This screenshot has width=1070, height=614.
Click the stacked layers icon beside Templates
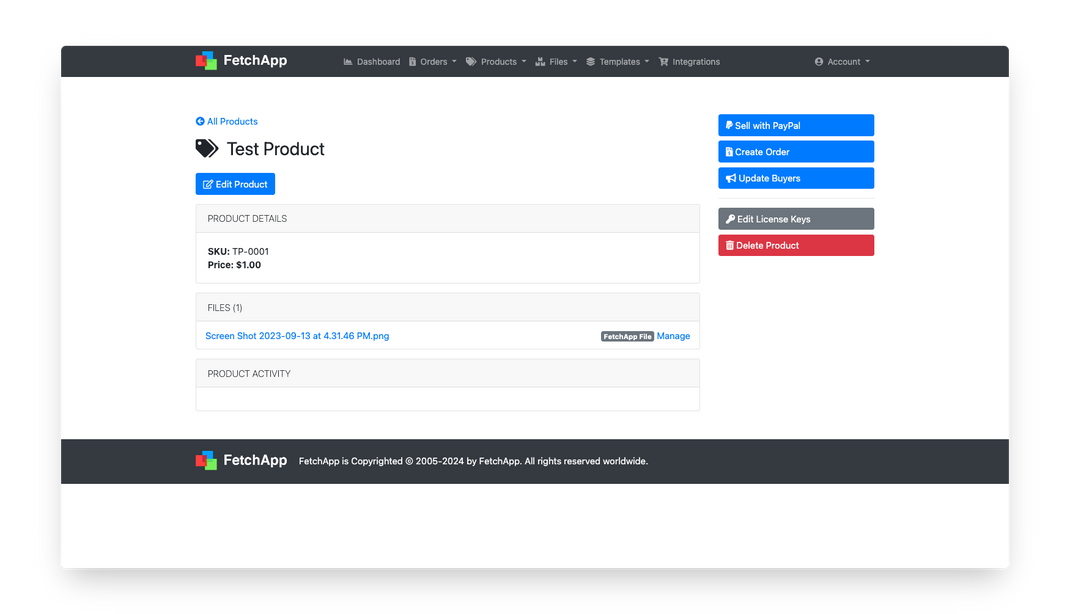(x=589, y=61)
